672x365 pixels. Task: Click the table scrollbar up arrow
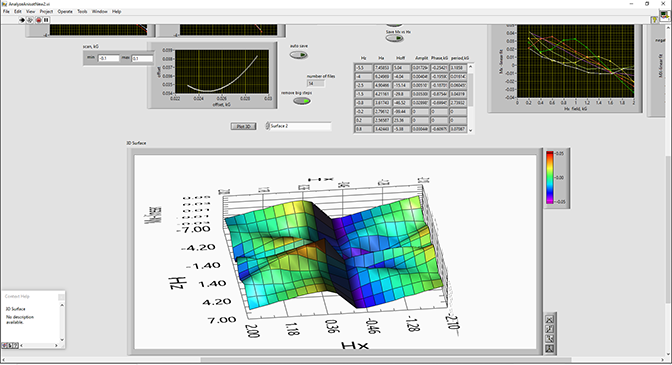[x=471, y=66]
